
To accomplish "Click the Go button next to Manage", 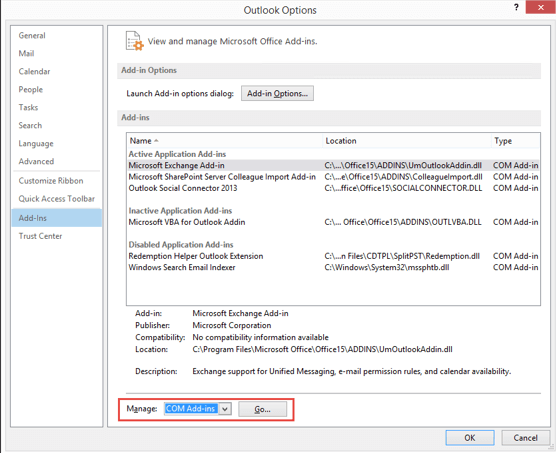I will pyautogui.click(x=262, y=409).
